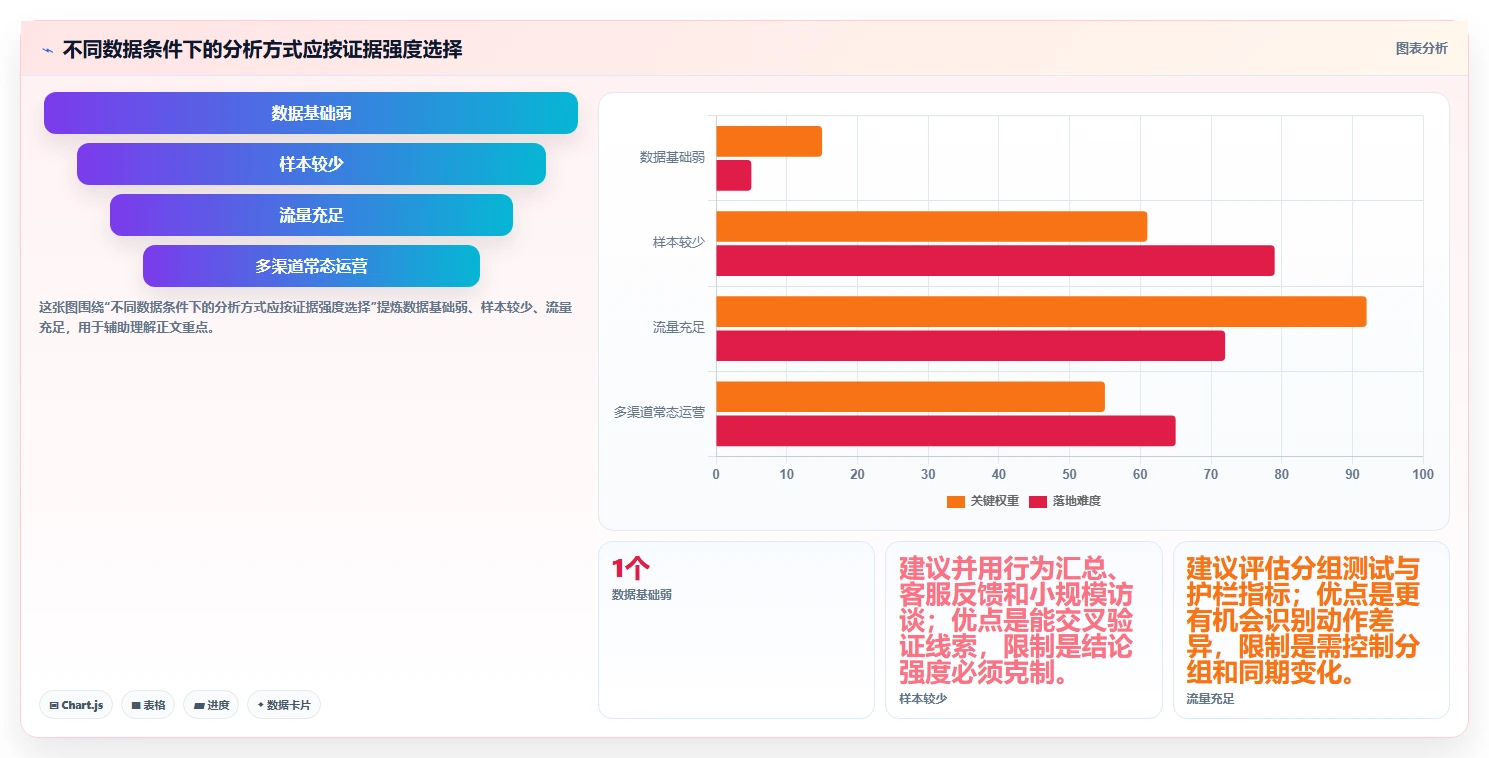Click the 样本较少 y-axis label

pos(679,243)
